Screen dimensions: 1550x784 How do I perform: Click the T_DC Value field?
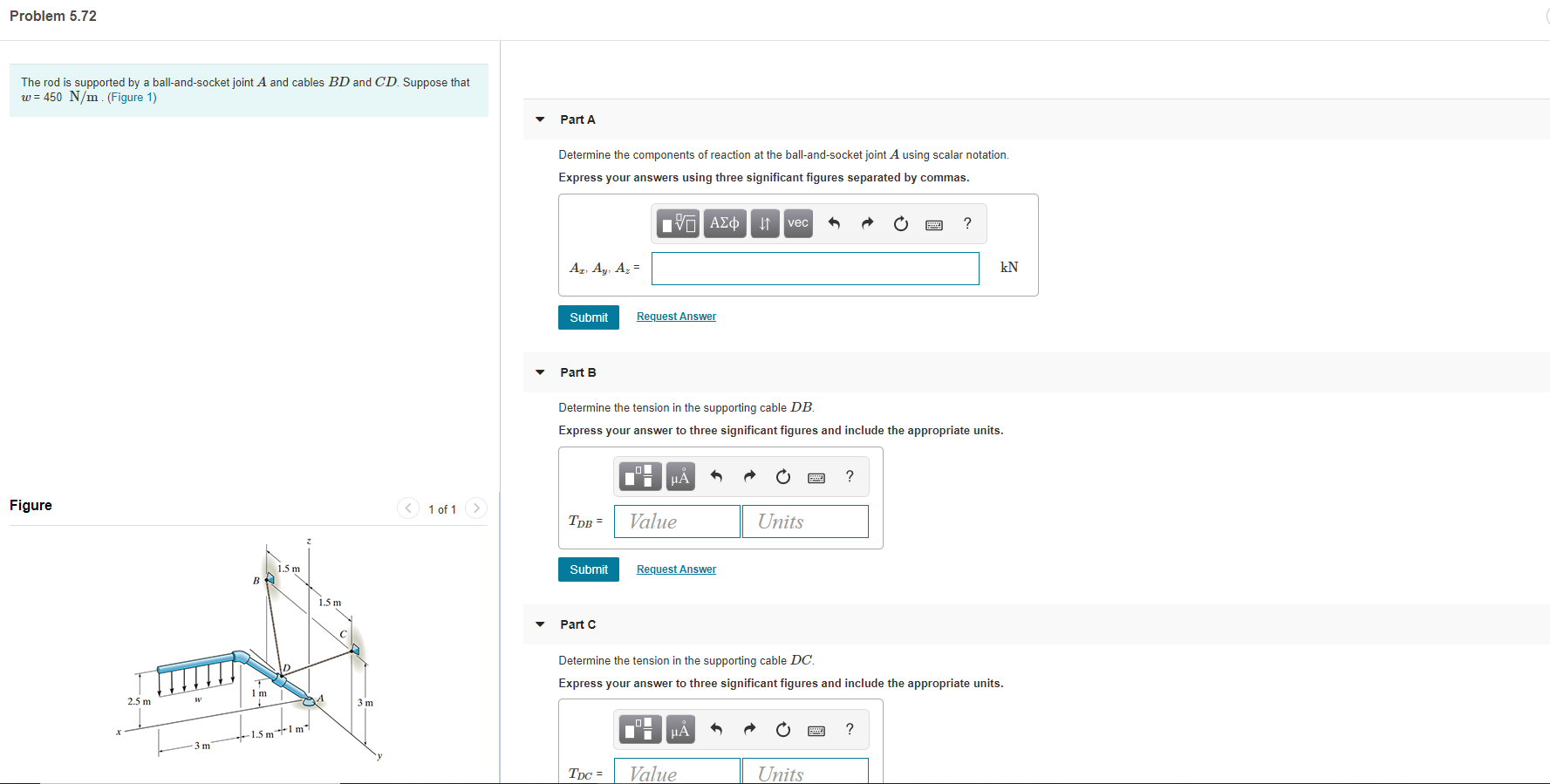pos(677,771)
